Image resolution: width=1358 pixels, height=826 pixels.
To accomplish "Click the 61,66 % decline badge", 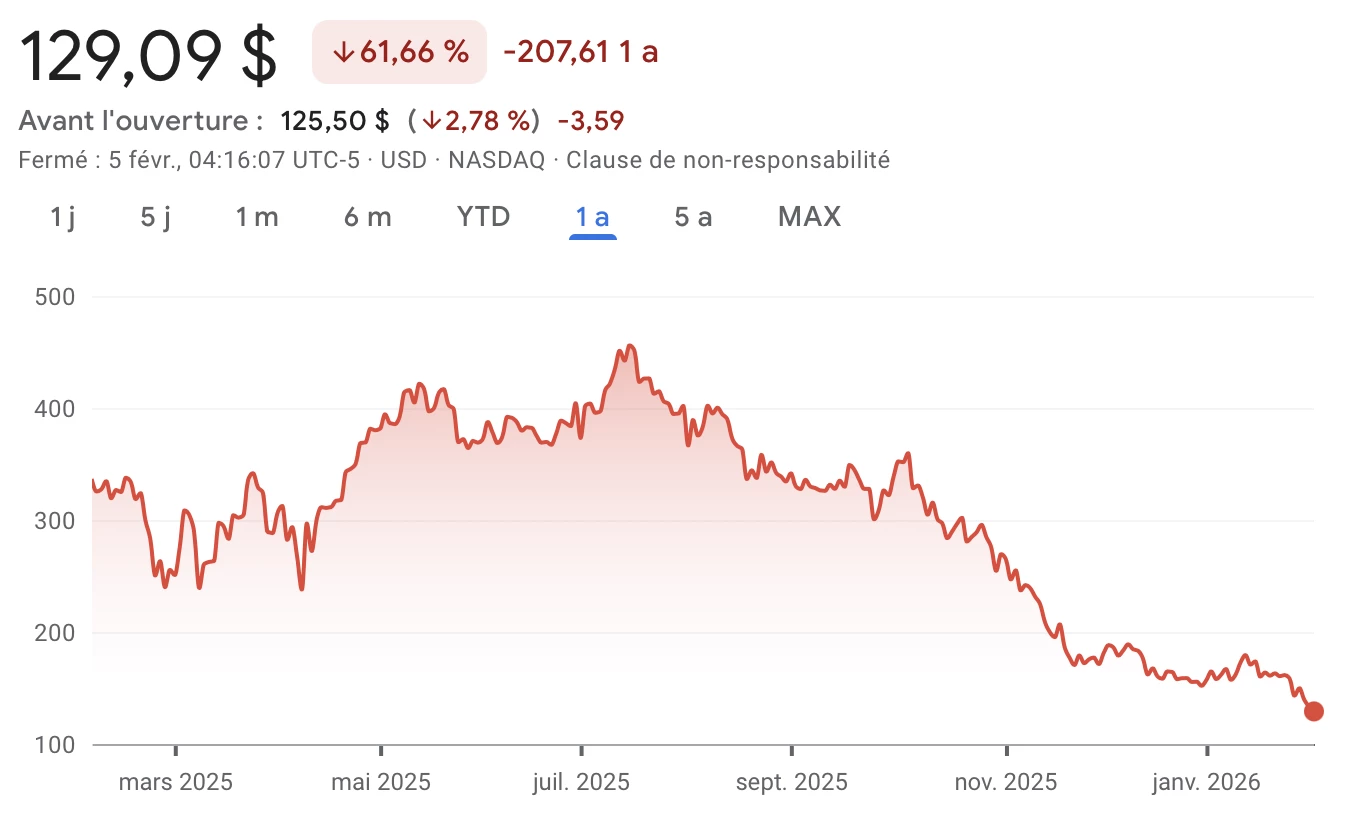I will pos(398,51).
